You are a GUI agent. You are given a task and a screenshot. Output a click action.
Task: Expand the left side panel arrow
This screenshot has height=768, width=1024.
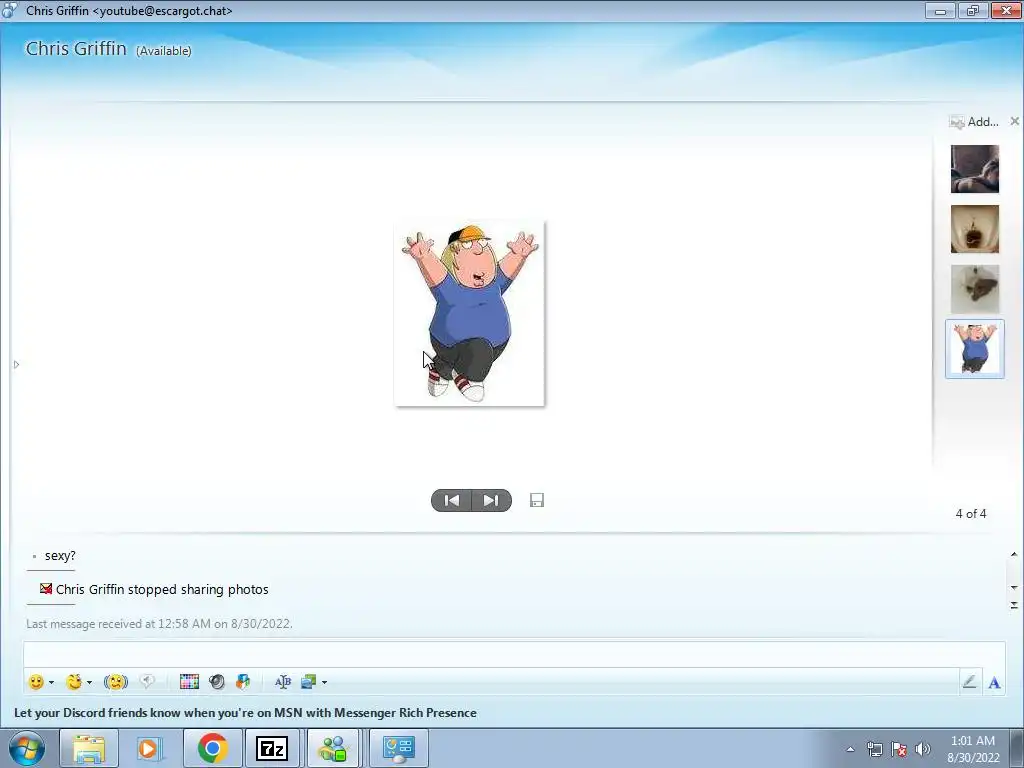click(16, 364)
